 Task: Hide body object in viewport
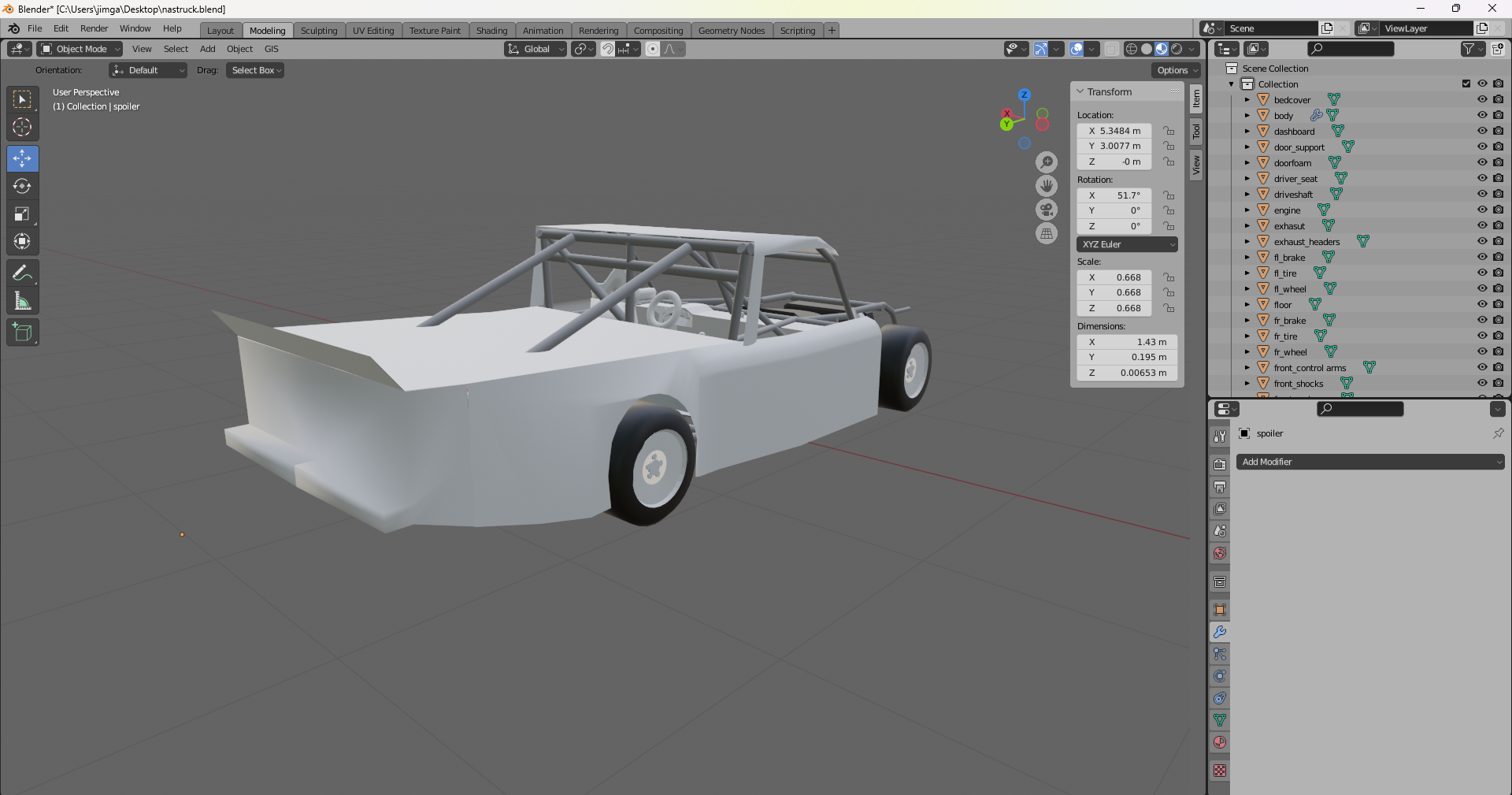click(1482, 115)
